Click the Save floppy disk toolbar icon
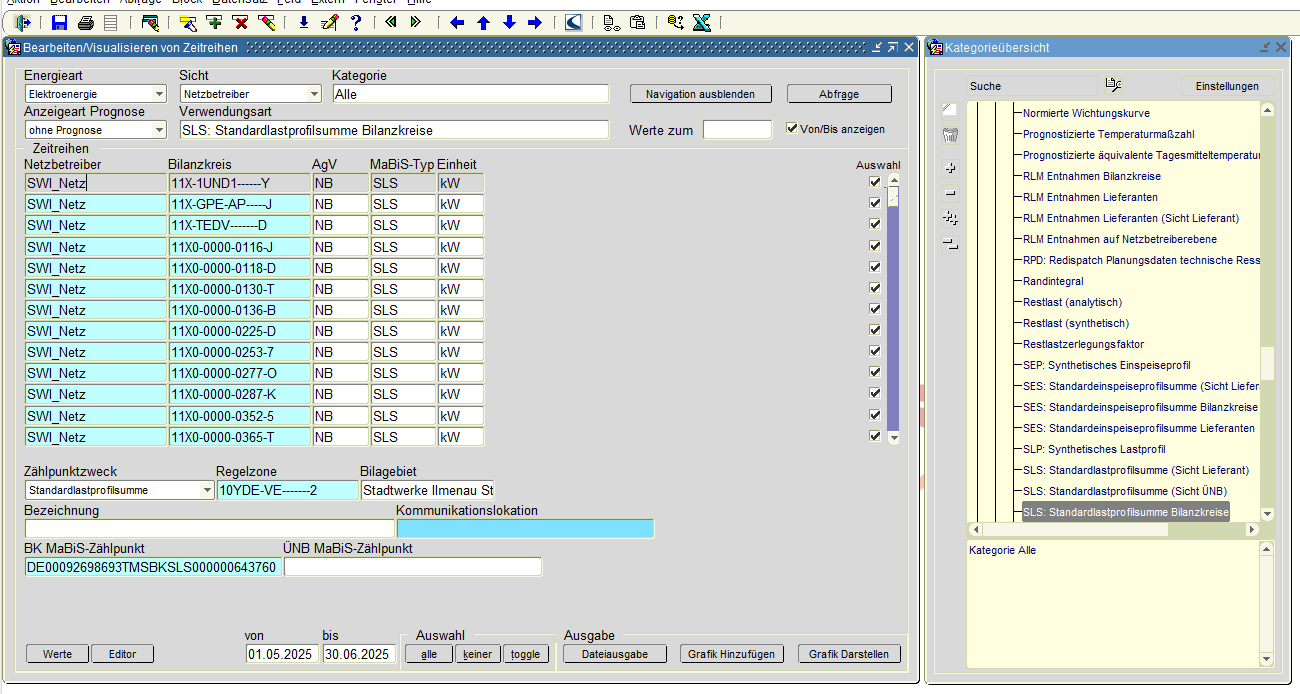This screenshot has height=694, width=1300. [60, 22]
